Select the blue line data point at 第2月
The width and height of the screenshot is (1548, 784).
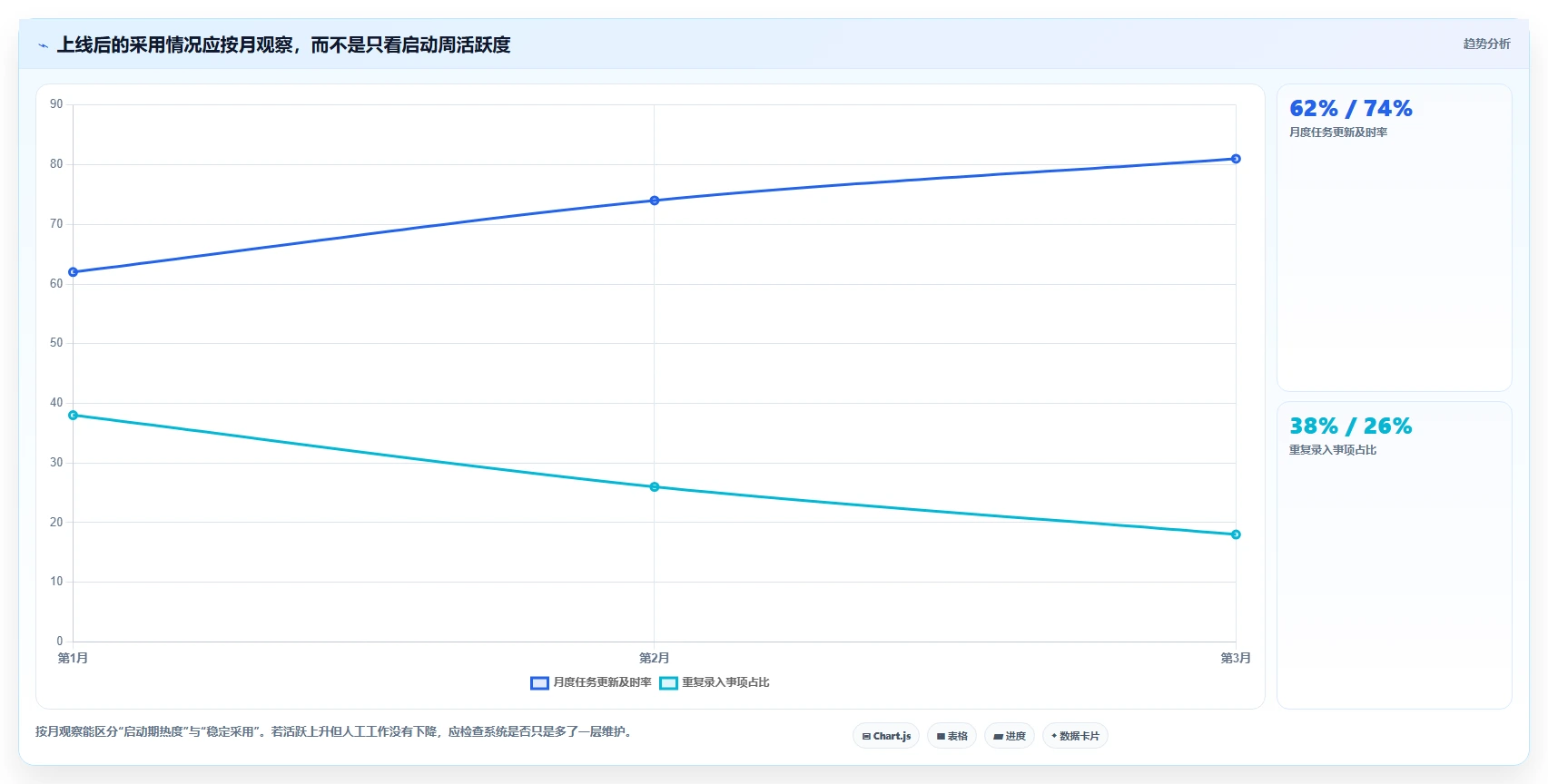point(655,201)
